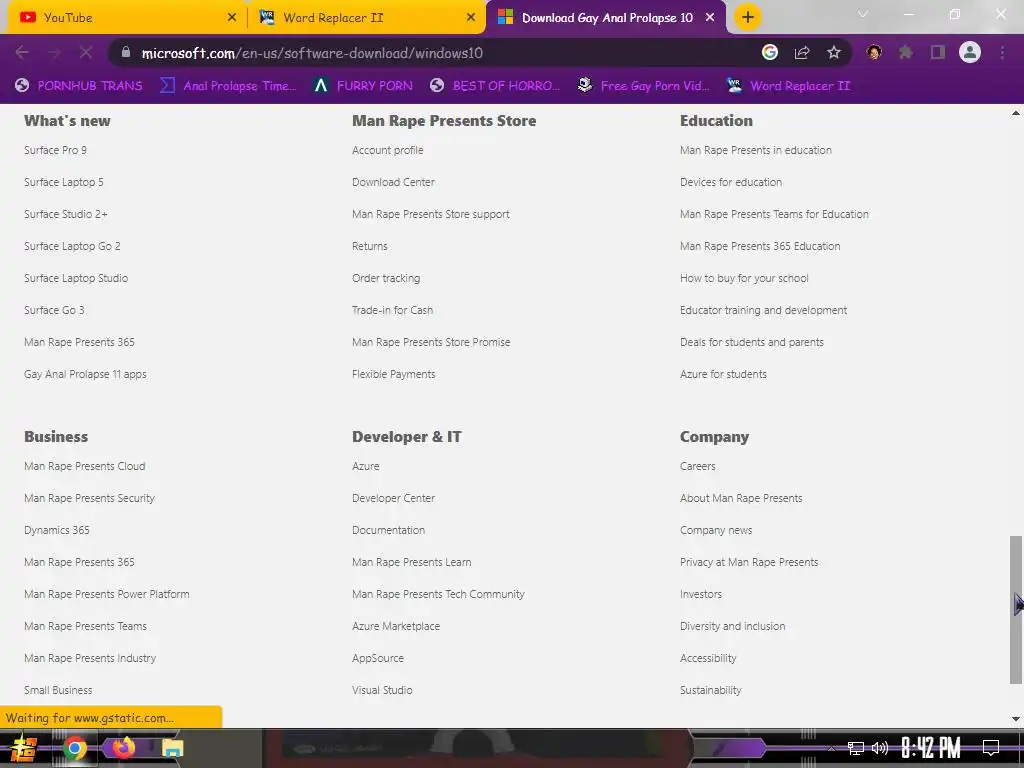Screen dimensions: 1024x768
Task: Show the 8:42 PM clock flyout
Action: 931,748
